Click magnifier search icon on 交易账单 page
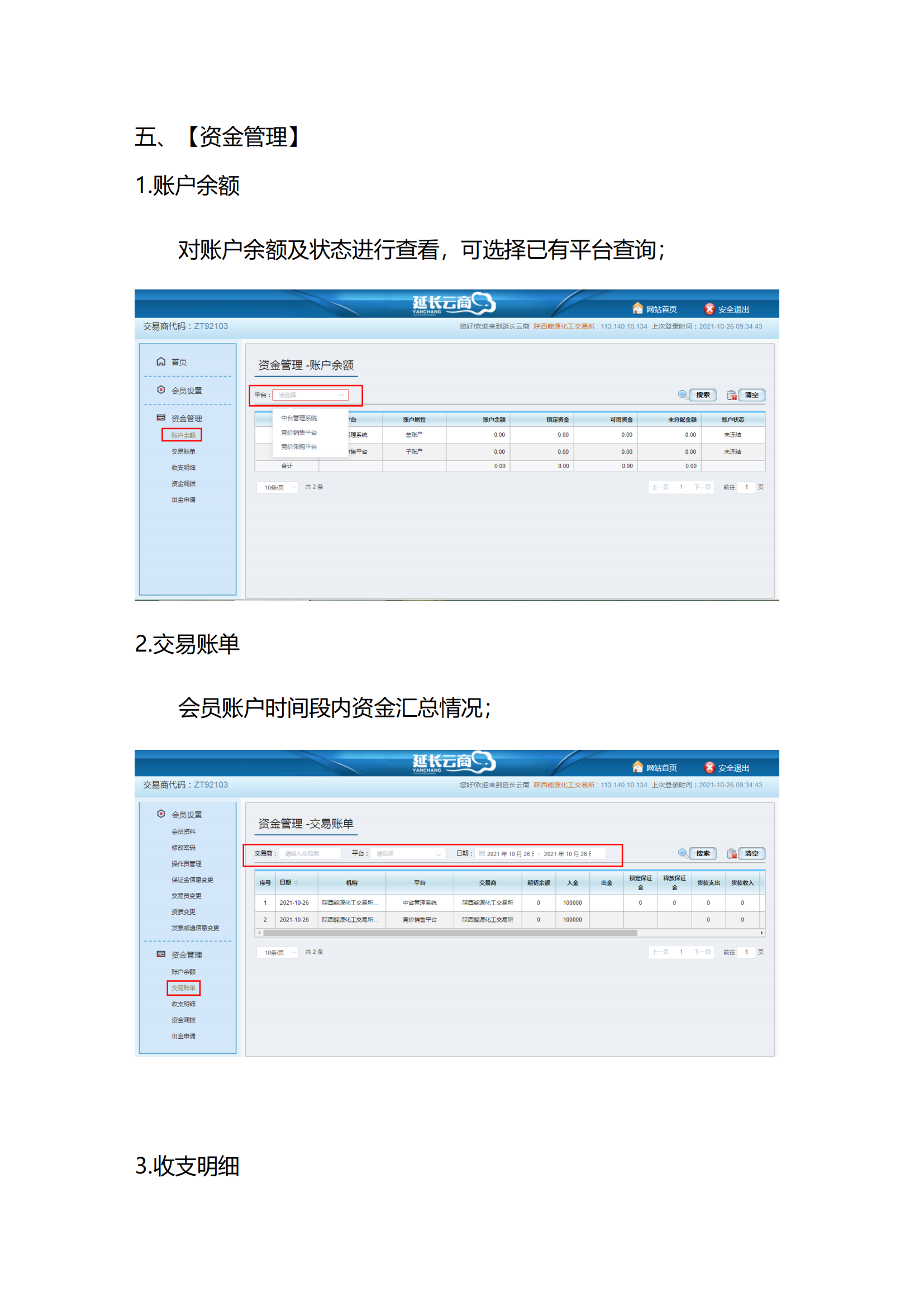 point(682,853)
